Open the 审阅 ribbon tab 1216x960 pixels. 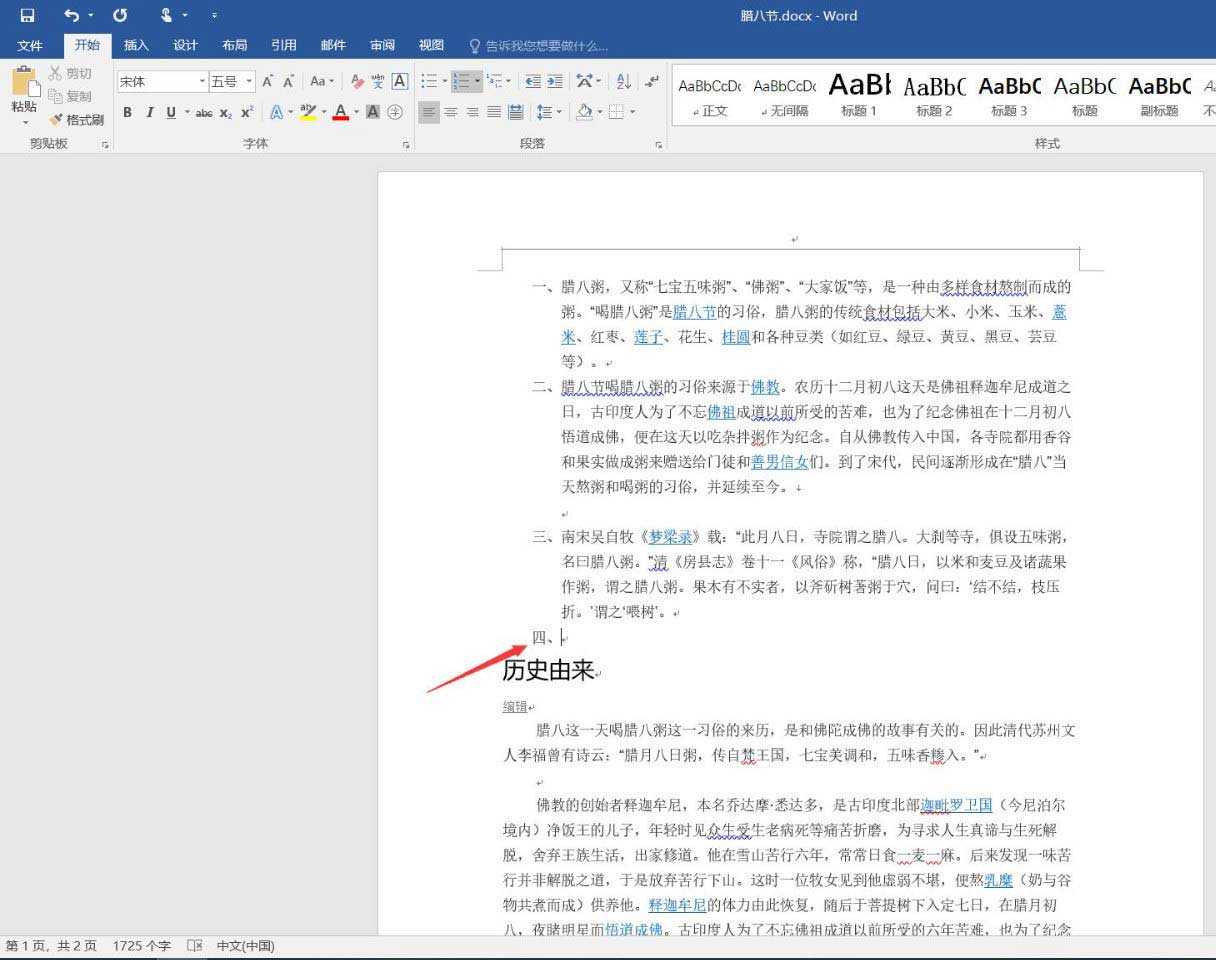point(382,45)
